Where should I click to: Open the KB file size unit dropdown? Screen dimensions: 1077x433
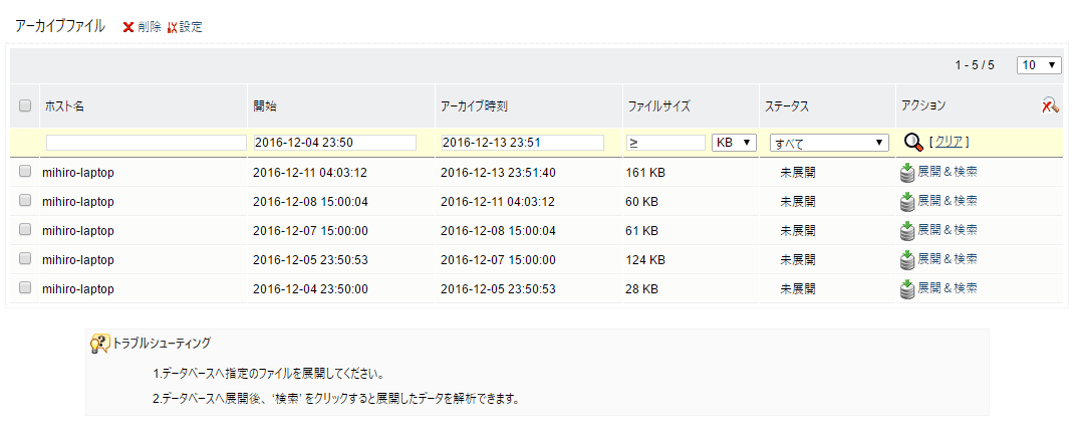734,143
